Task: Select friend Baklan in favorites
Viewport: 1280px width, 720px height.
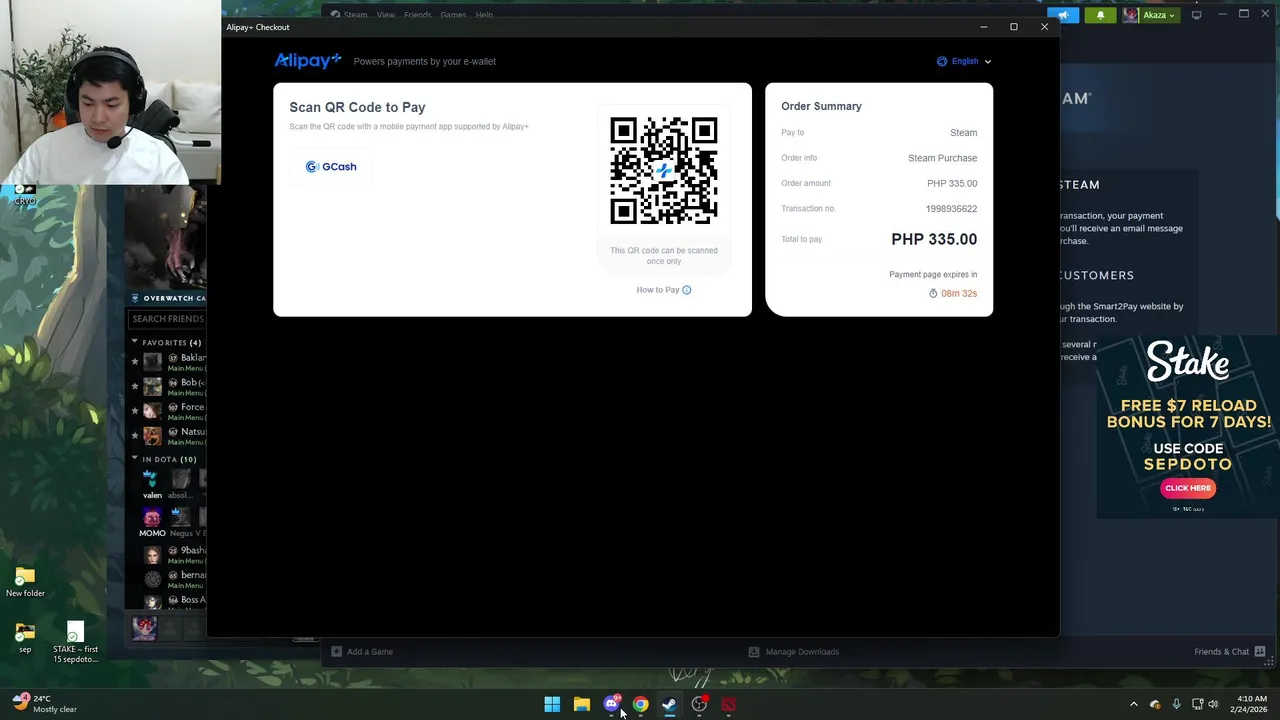Action: coord(175,362)
